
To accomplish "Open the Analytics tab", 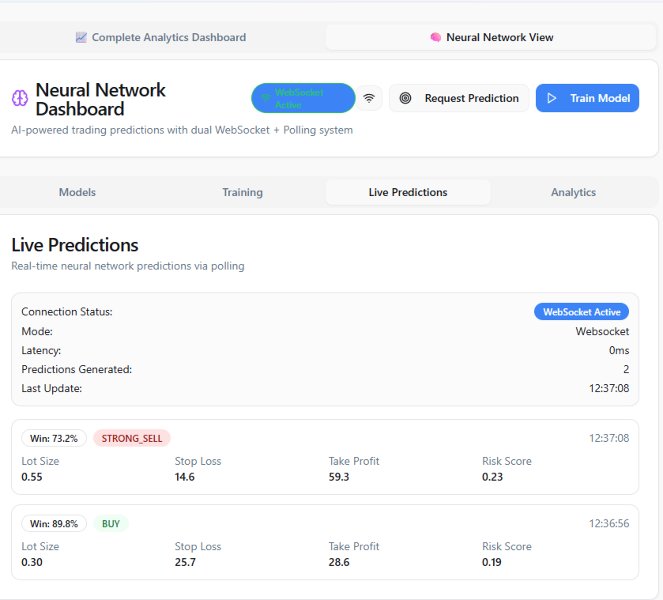I will click(x=573, y=192).
